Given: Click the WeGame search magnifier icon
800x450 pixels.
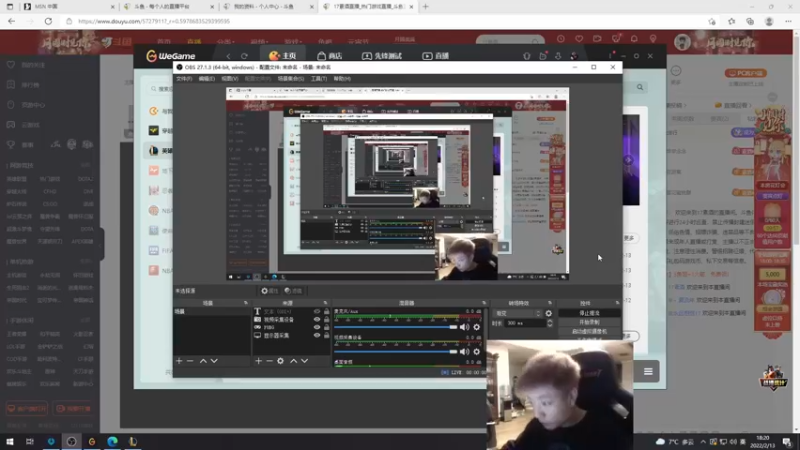Looking at the screenshot, I should click(x=640, y=87).
